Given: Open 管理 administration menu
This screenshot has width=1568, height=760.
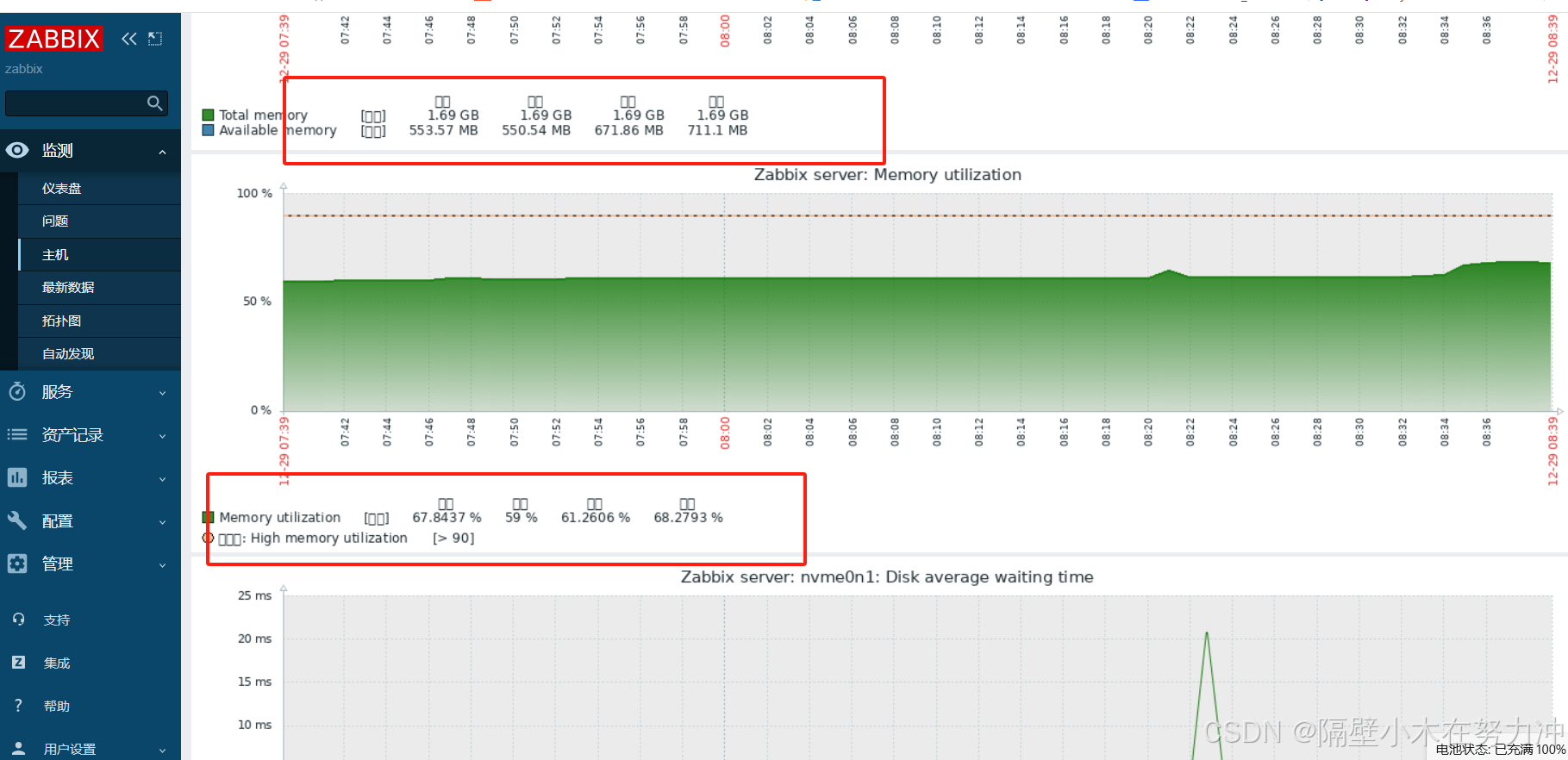Looking at the screenshot, I should (57, 564).
